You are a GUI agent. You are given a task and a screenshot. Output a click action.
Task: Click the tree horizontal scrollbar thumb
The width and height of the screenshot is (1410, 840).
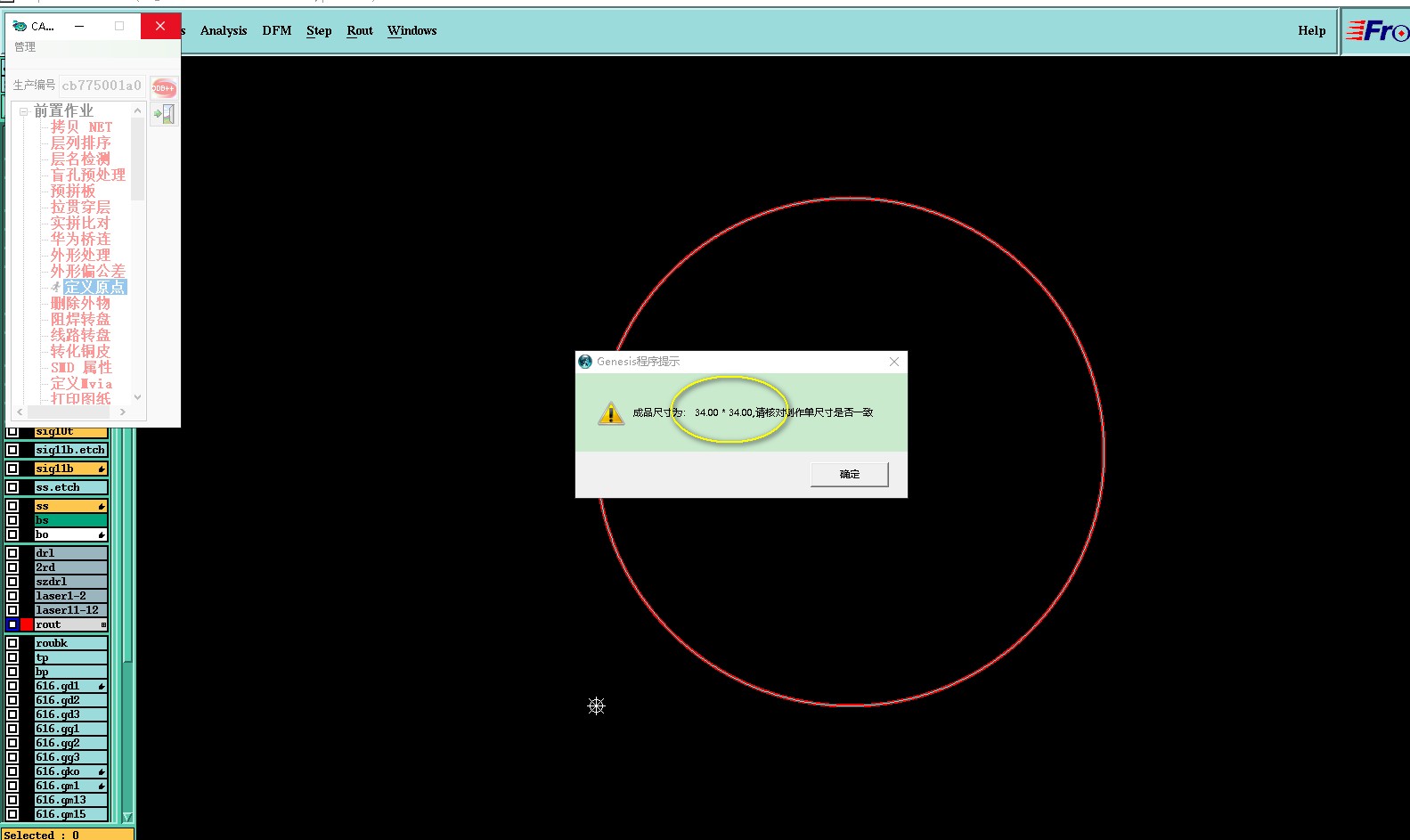[67, 412]
